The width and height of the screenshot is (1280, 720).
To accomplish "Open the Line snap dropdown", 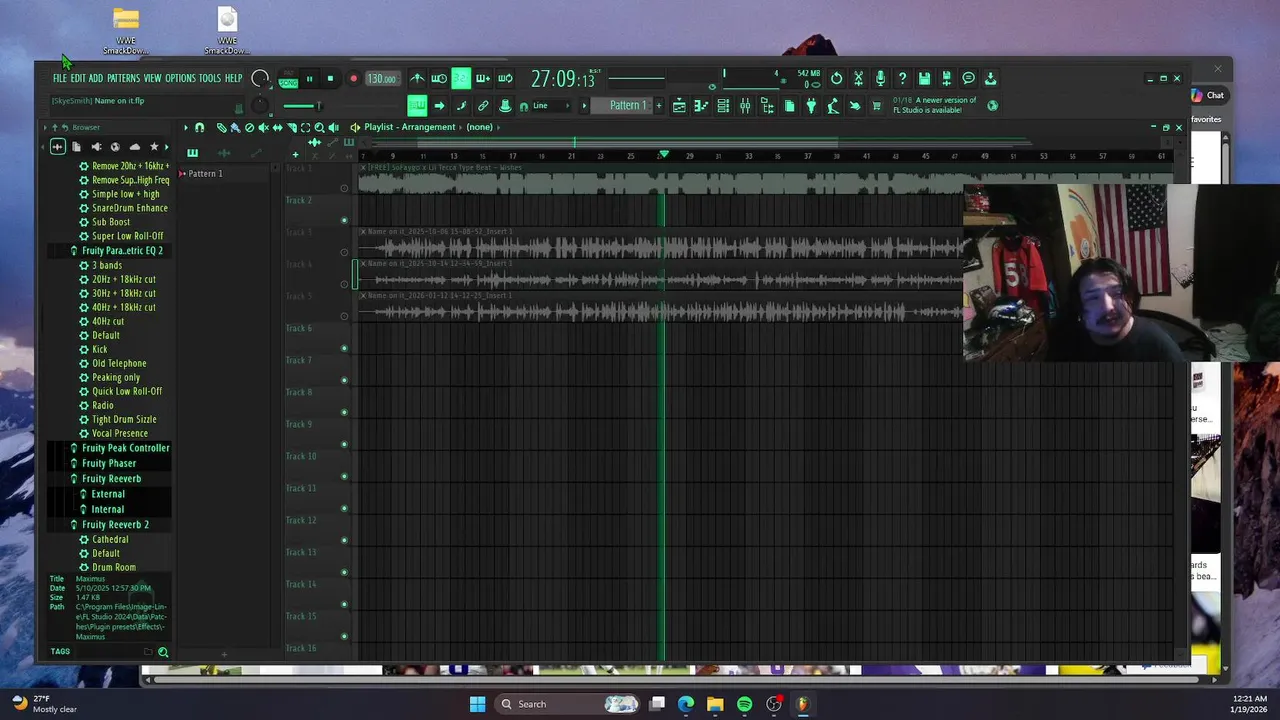I will 552,106.
